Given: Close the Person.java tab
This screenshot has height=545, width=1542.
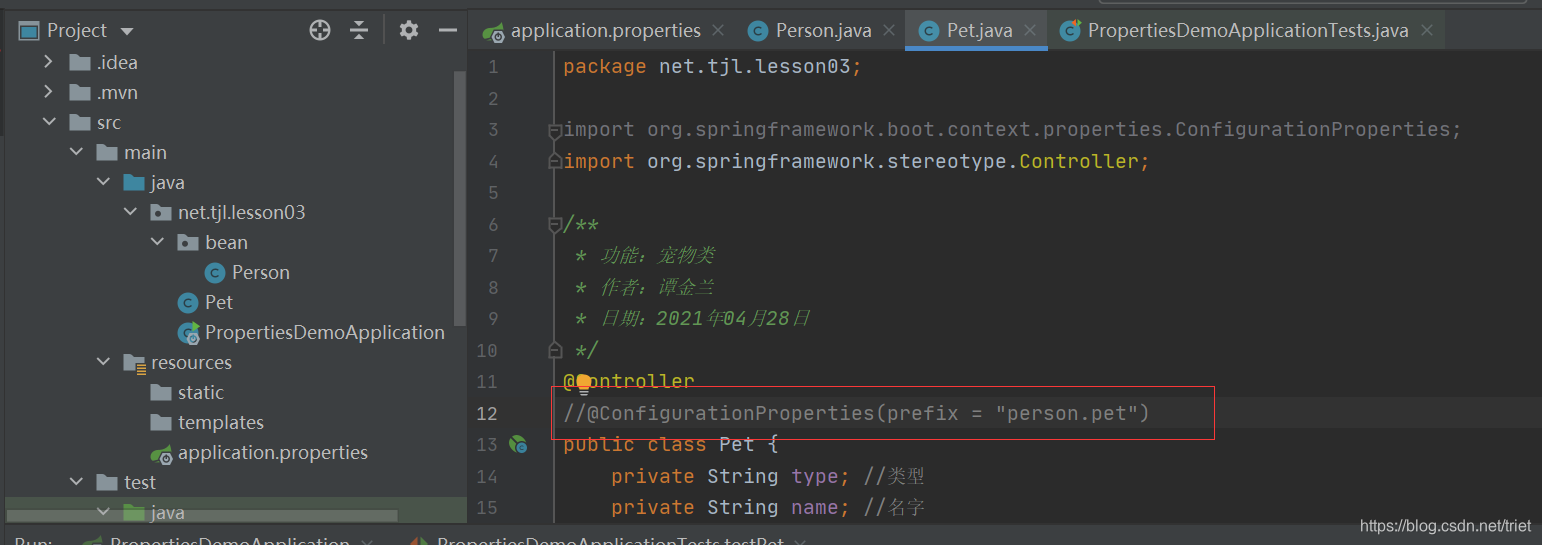Looking at the screenshot, I should pos(887,30).
